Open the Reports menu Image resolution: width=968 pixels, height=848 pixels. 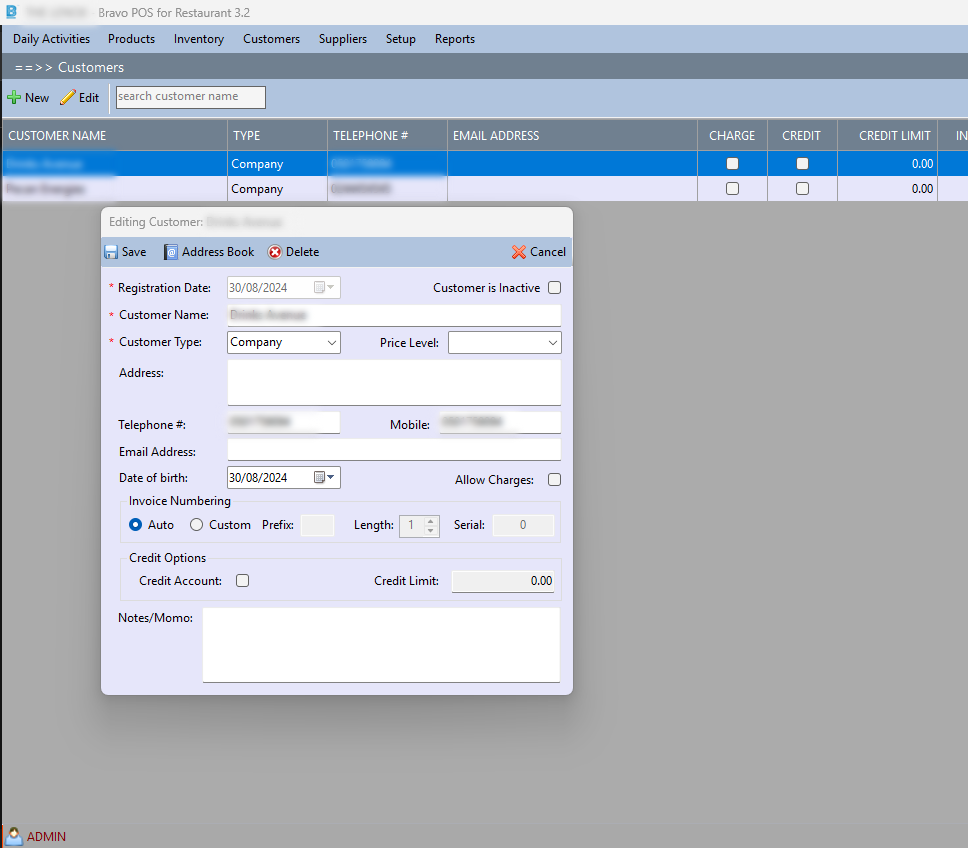tap(454, 39)
